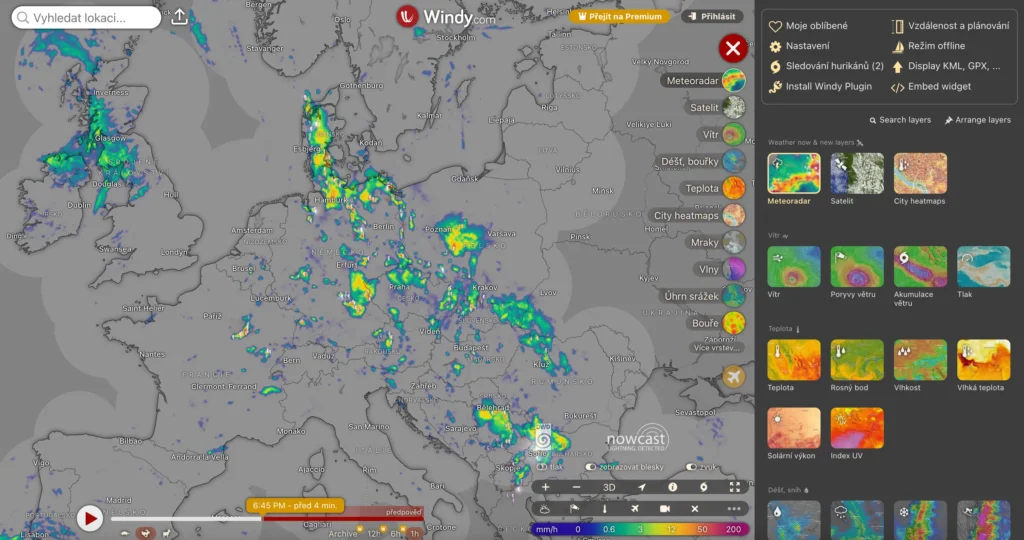The width and height of the screenshot is (1024, 540).
Task: Click the windsock reported wind icon
Action: click(575, 509)
